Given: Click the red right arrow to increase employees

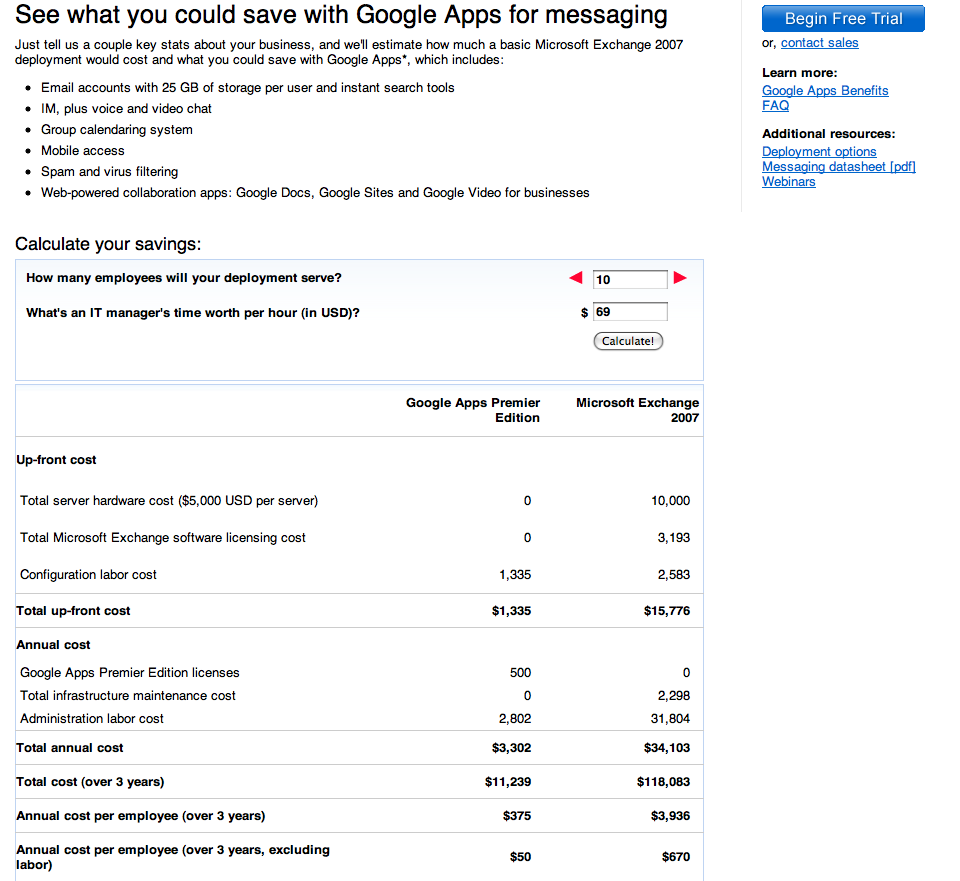Looking at the screenshot, I should coord(680,278).
